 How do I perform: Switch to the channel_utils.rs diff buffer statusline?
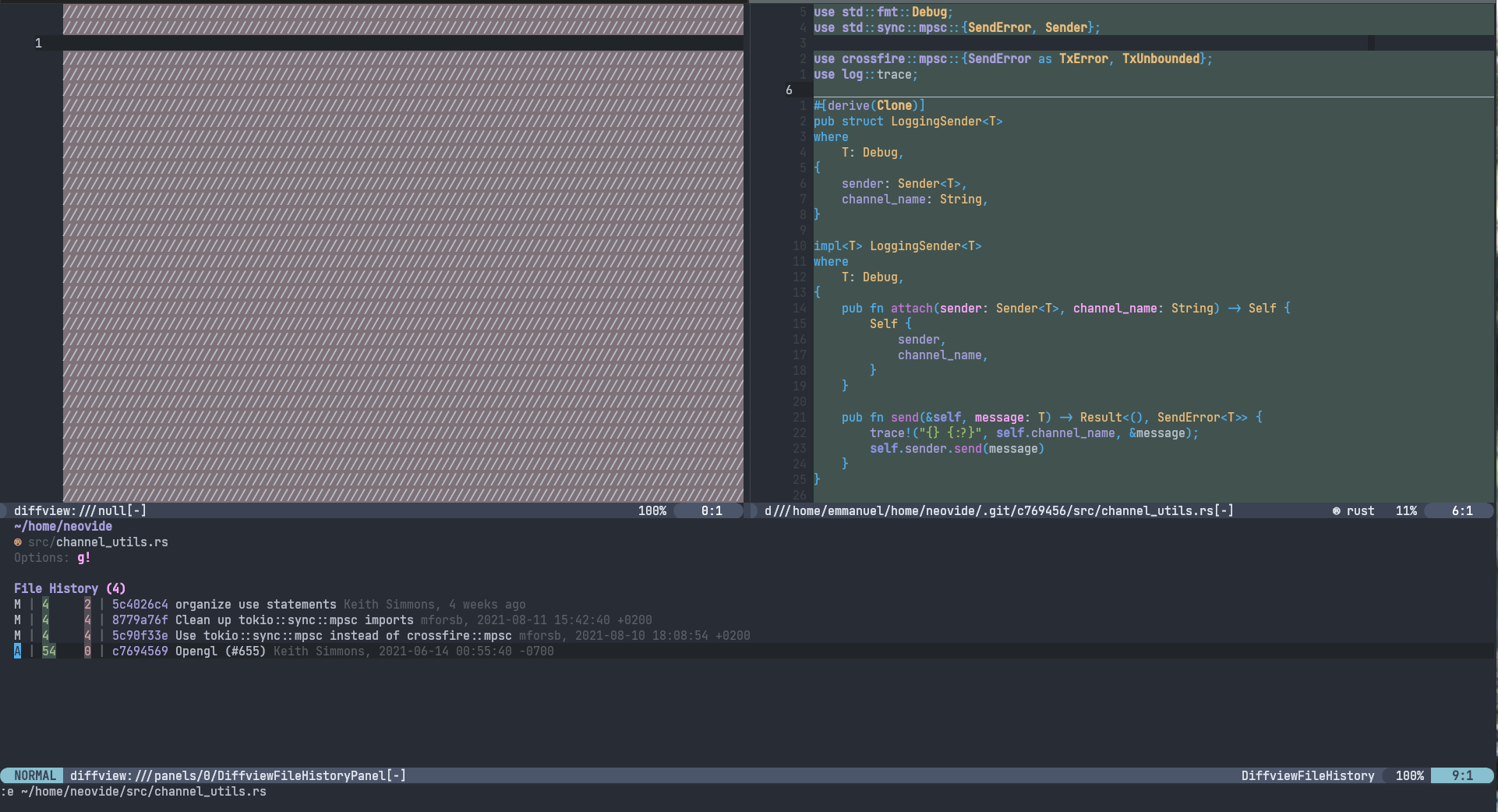(x=998, y=510)
